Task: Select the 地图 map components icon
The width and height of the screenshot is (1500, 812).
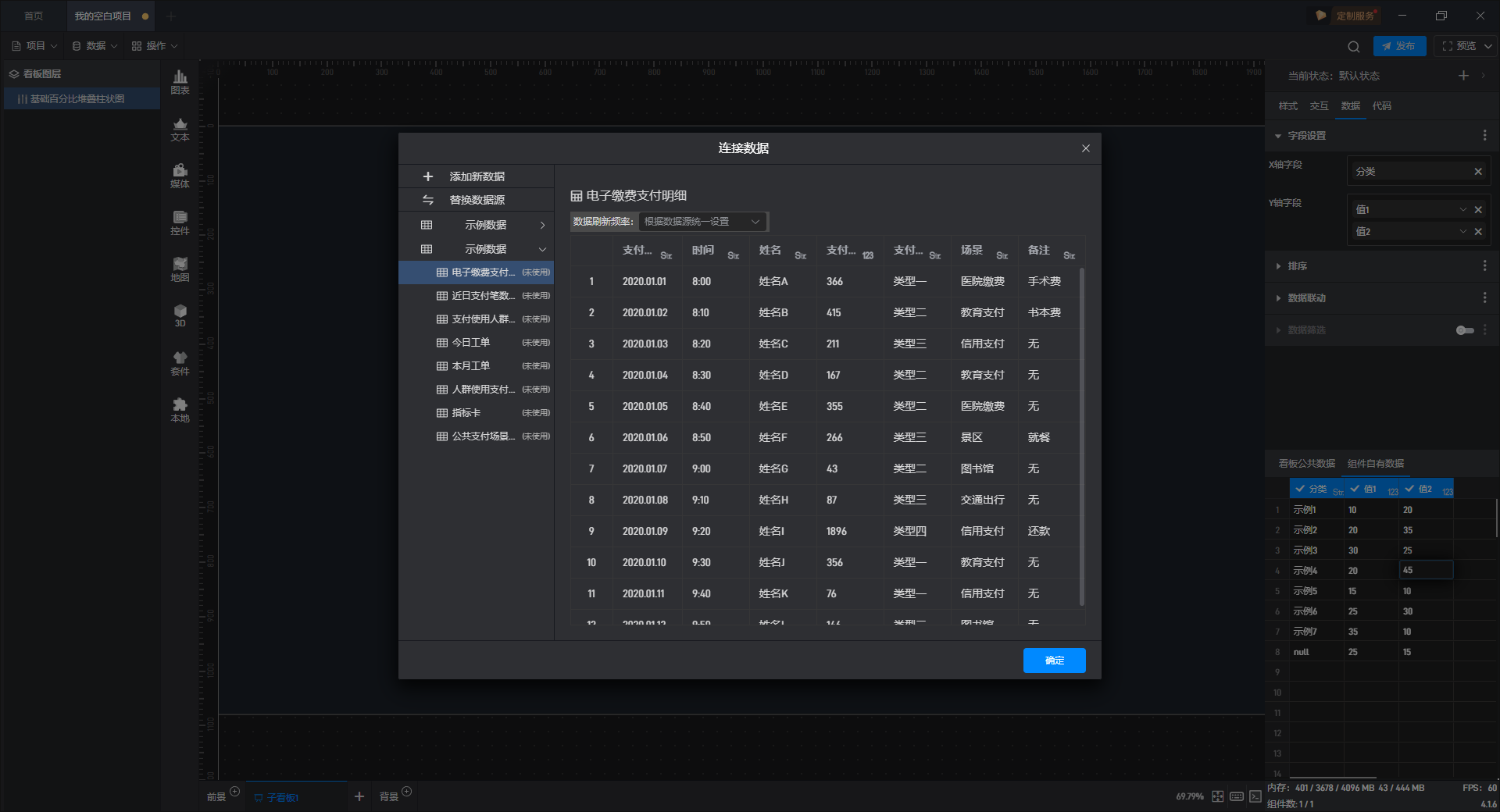Action: (x=180, y=269)
